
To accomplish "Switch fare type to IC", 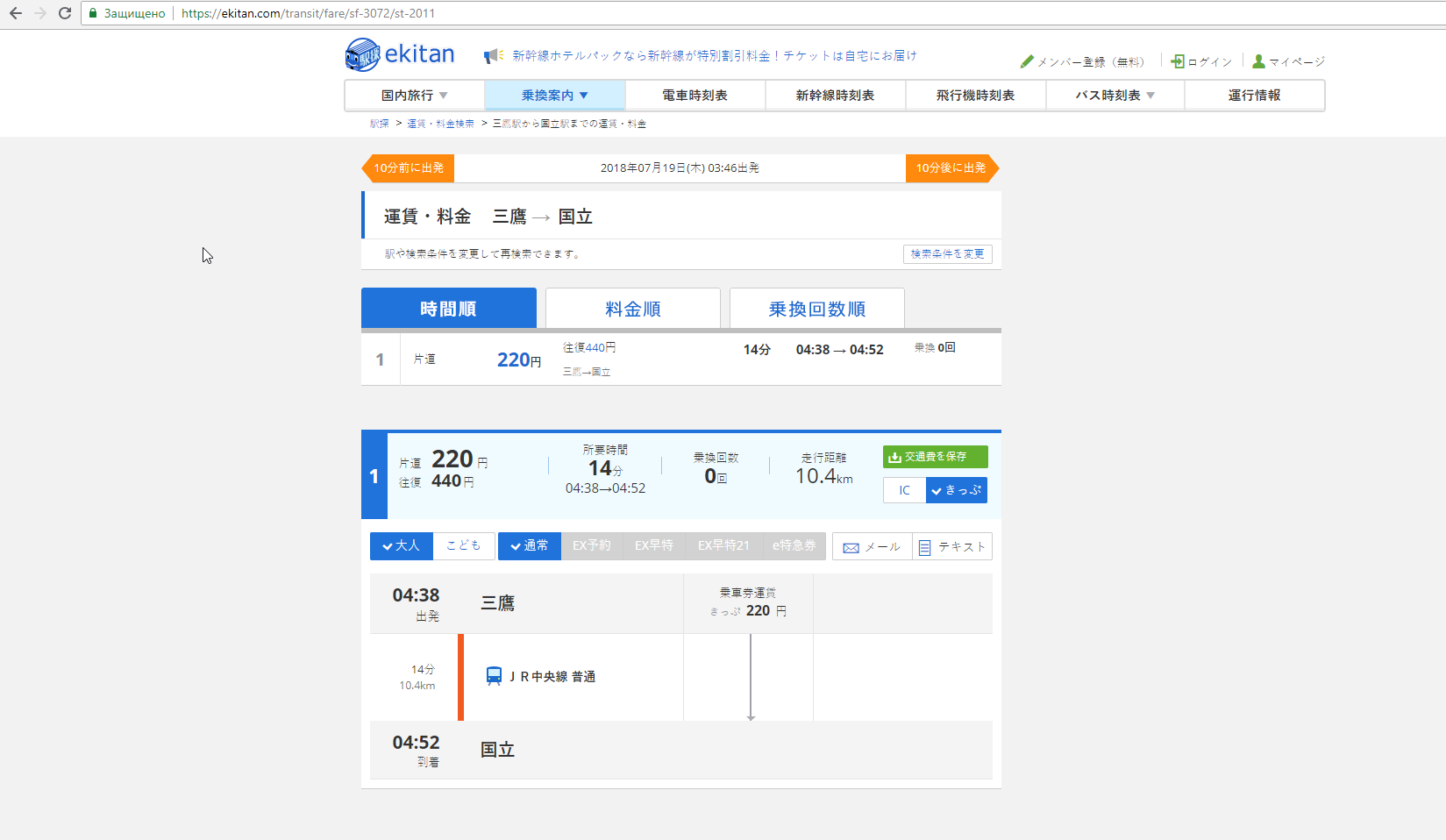I will [x=905, y=490].
